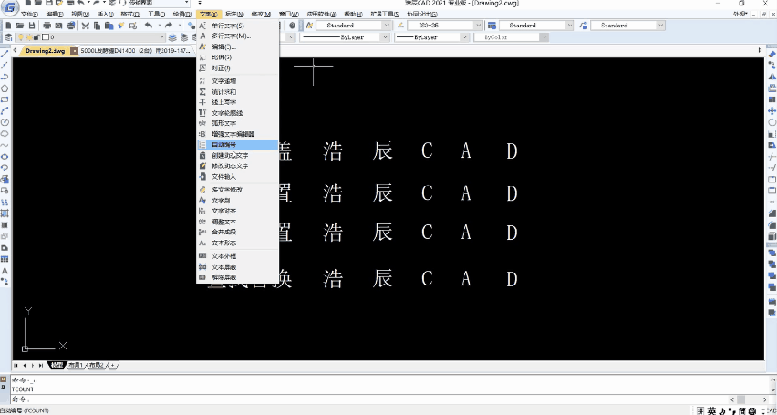Image resolution: width=777 pixels, height=415 pixels.
Task: Click the layer 0 color square
Action: (45, 37)
